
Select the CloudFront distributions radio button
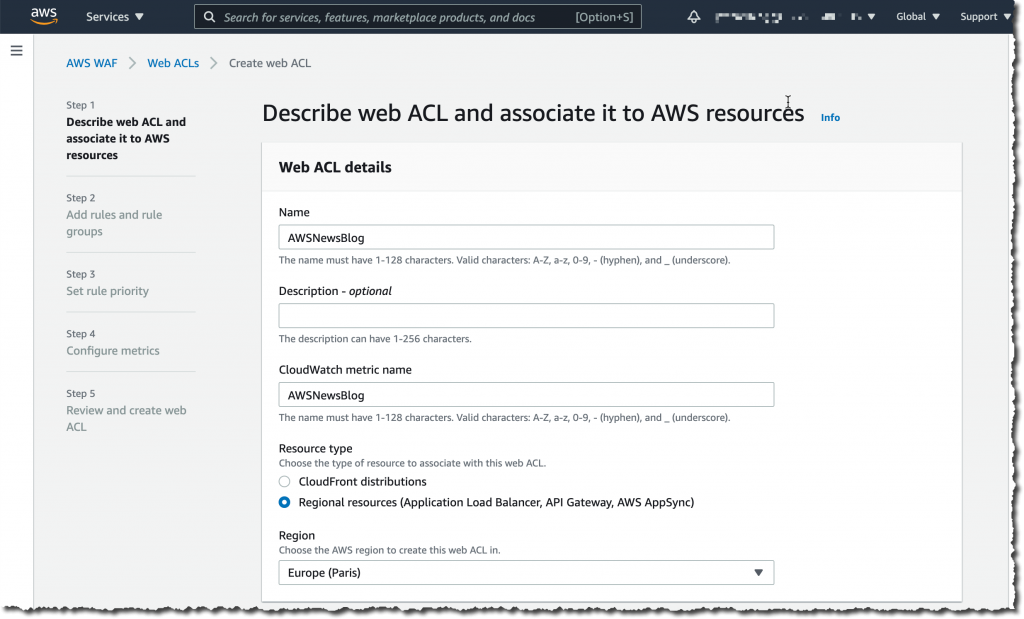284,481
